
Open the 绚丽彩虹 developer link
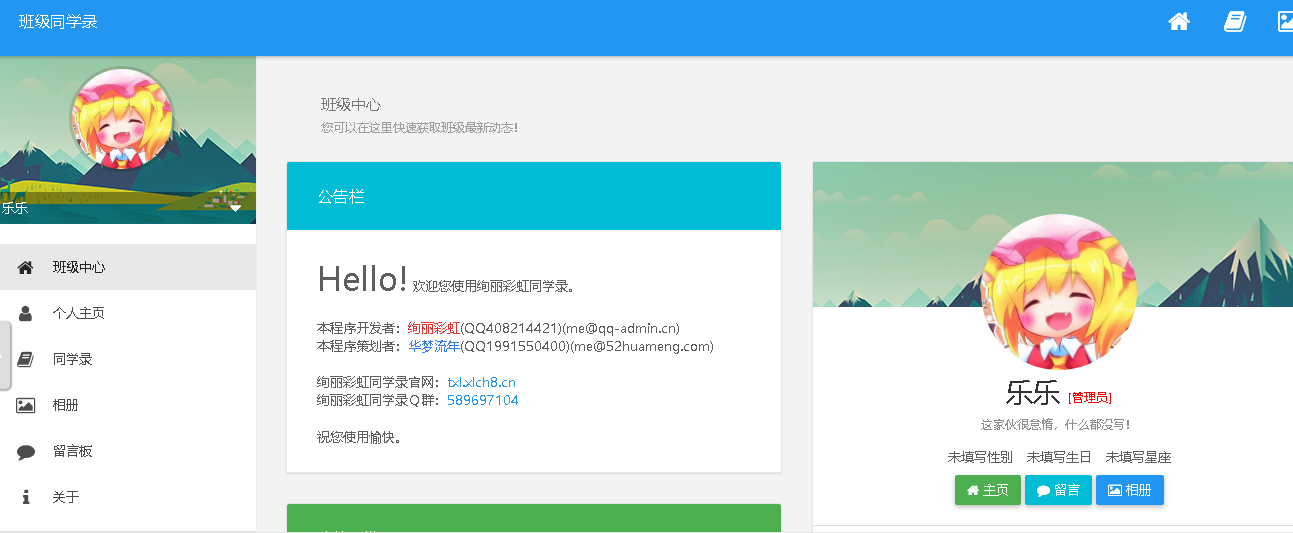click(x=434, y=328)
